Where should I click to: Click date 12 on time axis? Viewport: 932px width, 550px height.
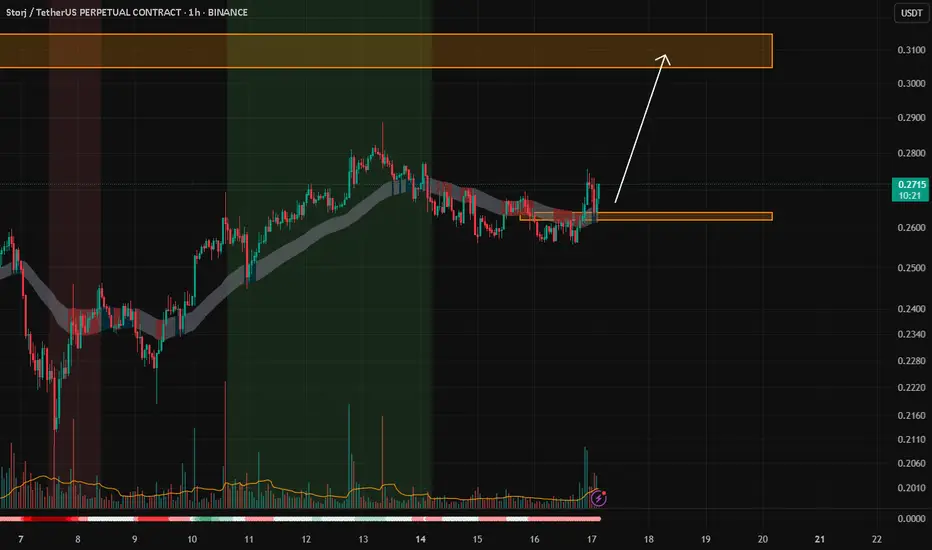(306, 539)
